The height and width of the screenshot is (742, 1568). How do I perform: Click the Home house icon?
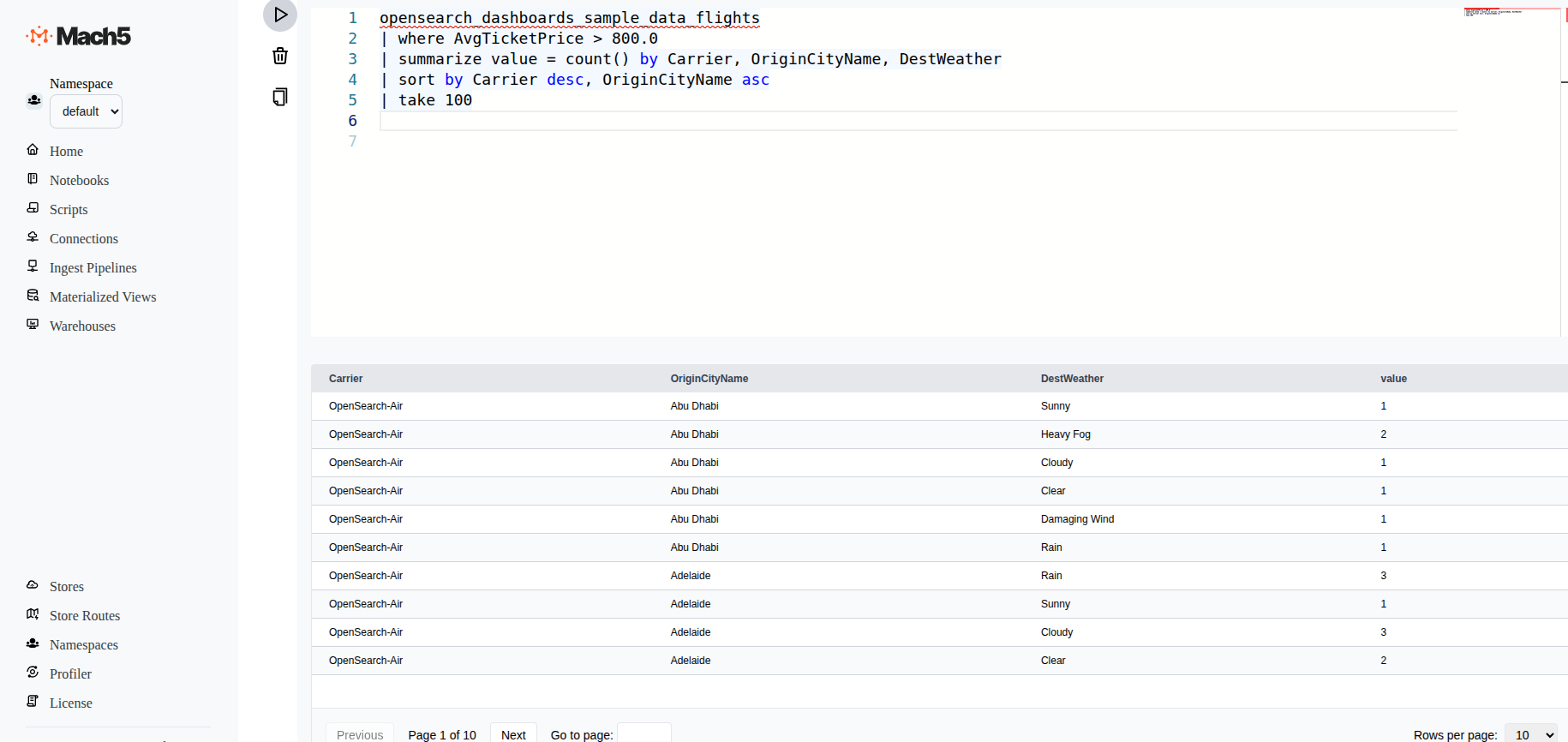(x=33, y=150)
